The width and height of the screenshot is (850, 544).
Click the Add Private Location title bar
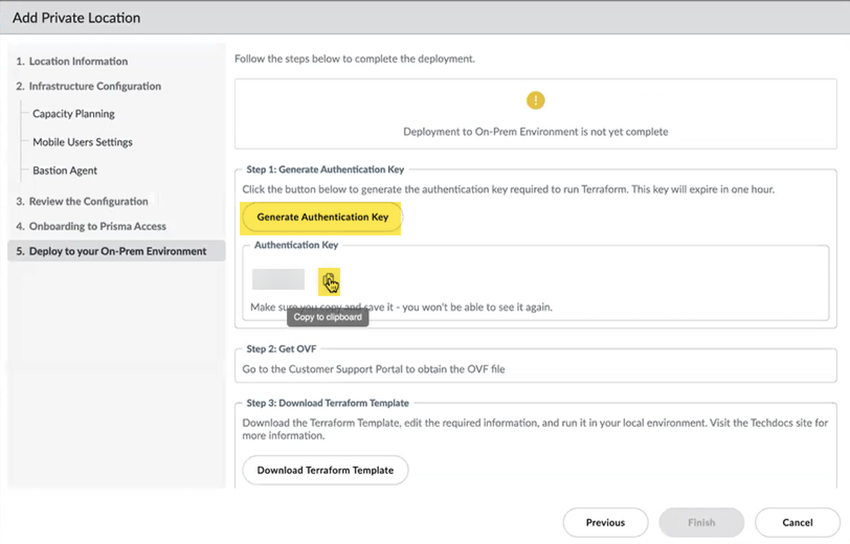click(77, 18)
